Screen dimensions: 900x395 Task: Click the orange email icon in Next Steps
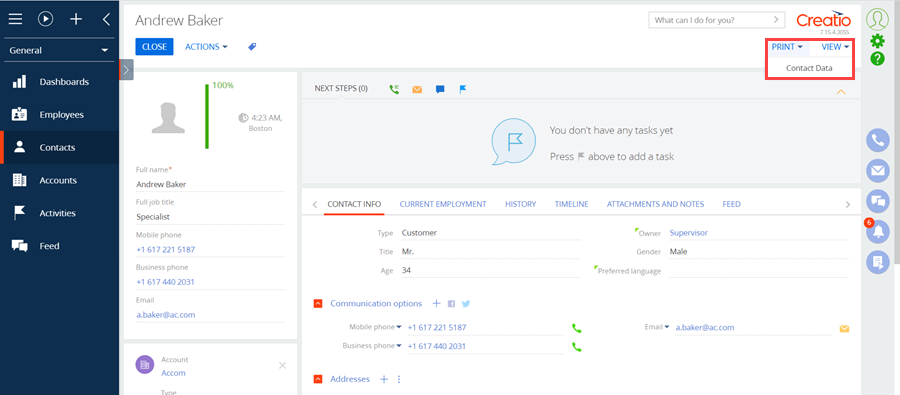[x=417, y=89]
